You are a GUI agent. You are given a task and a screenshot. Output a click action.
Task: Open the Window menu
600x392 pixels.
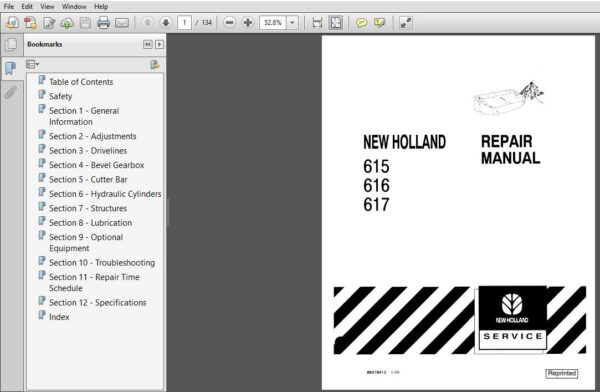[x=74, y=7]
